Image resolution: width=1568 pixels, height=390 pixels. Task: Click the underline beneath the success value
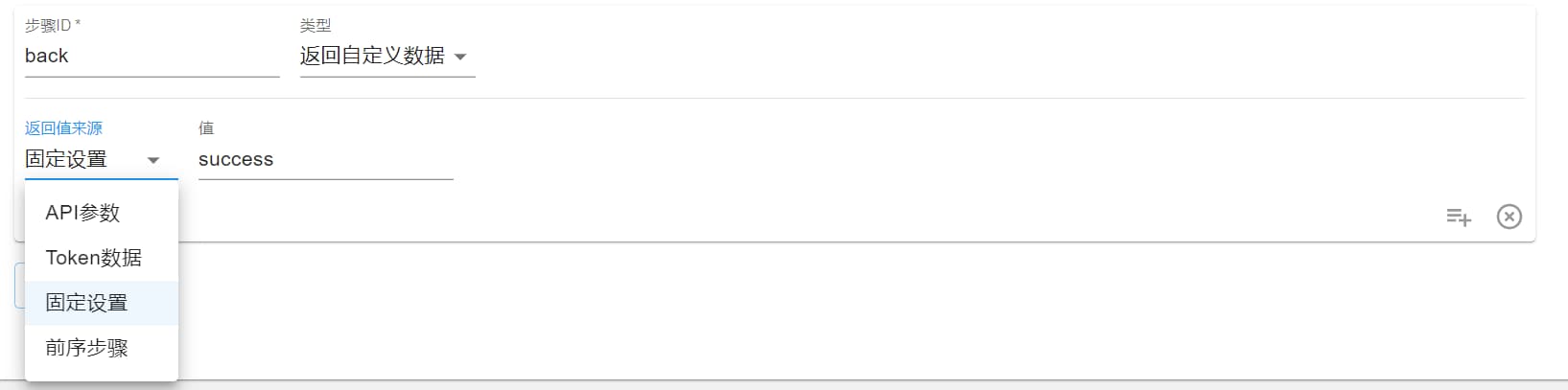coord(326,179)
